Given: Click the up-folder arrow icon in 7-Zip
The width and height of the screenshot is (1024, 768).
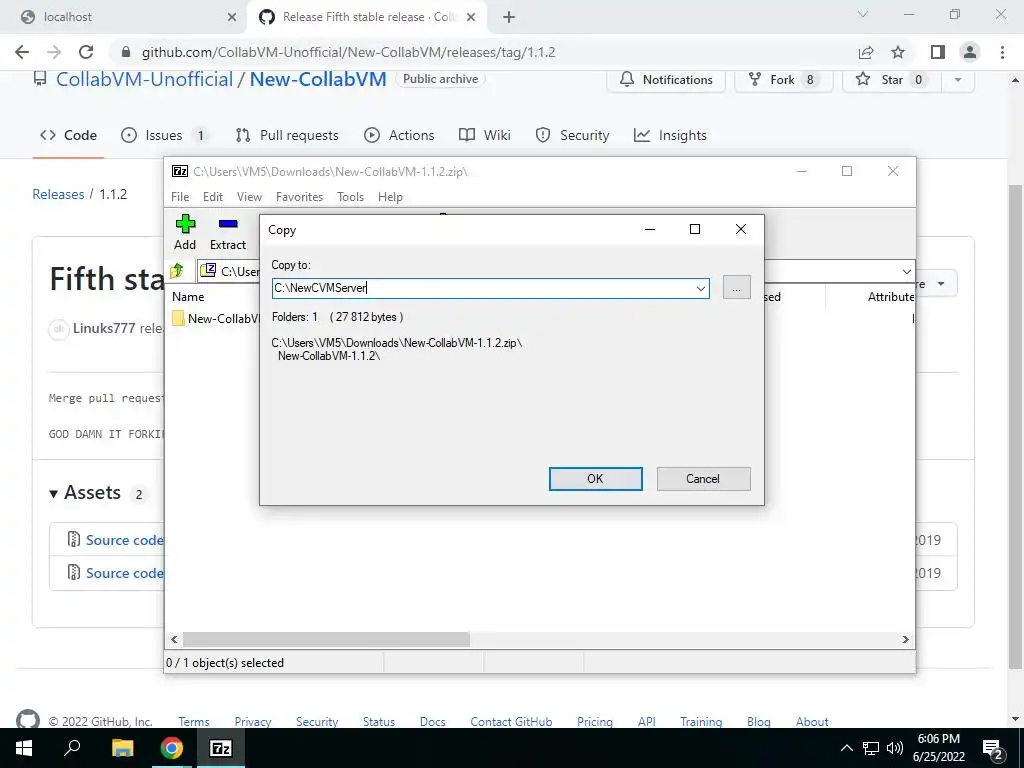Looking at the screenshot, I should coord(177,270).
